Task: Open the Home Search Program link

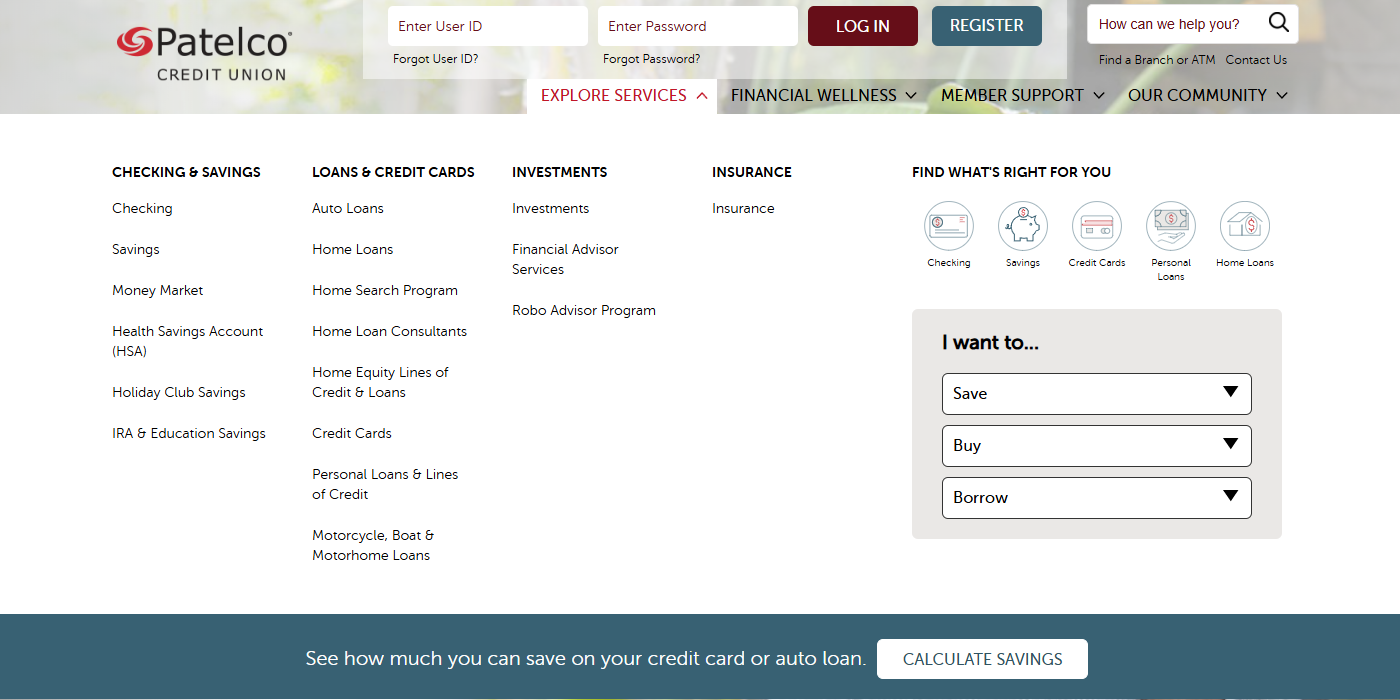Action: point(385,290)
